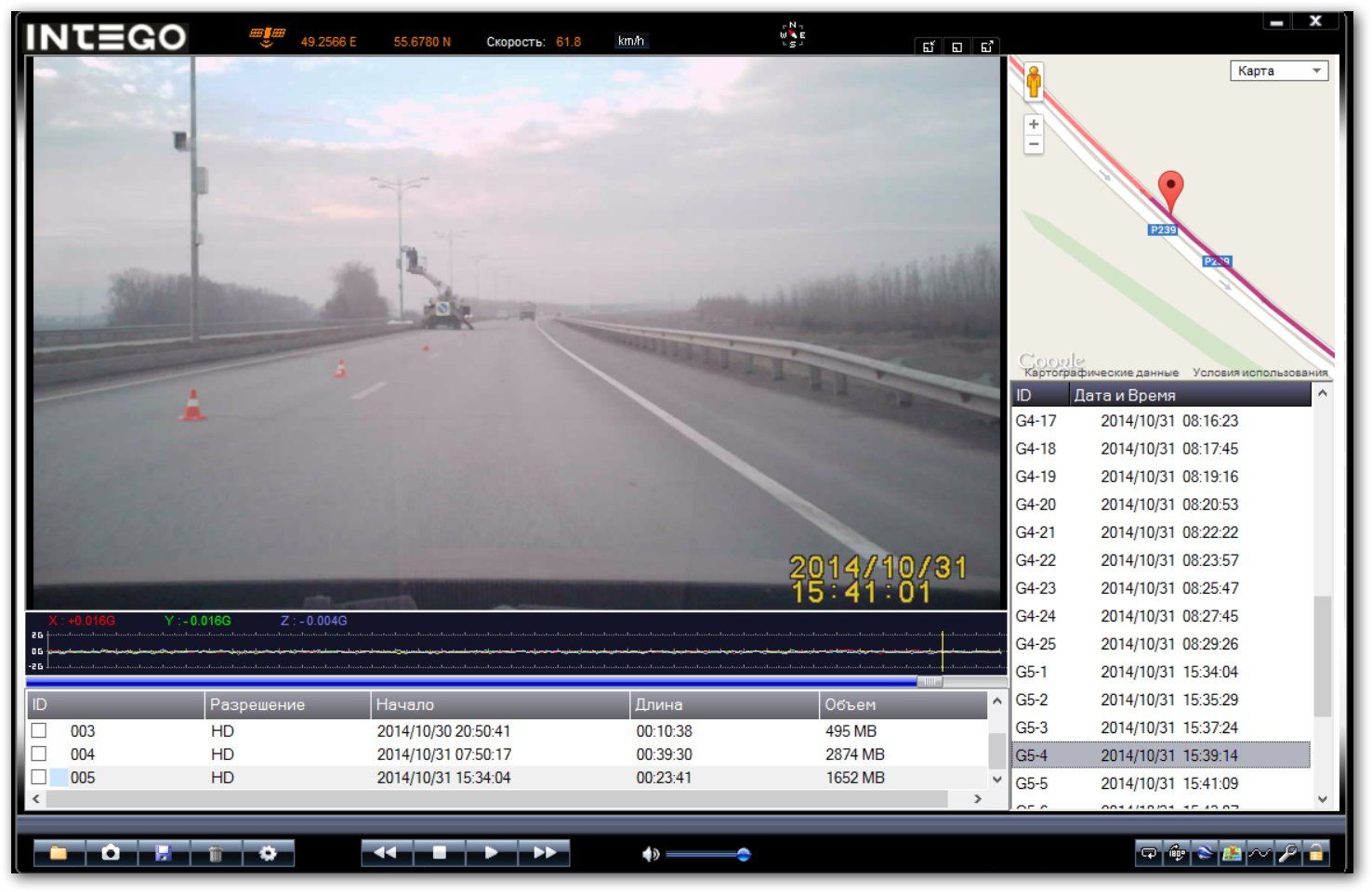
Task: Open the Карта map type dropdown
Action: 1279,71
